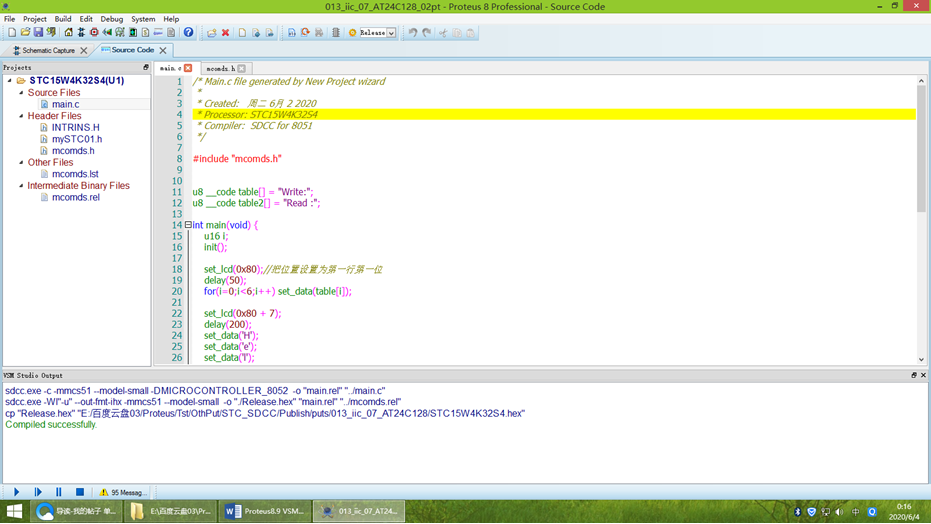Open Schematic Capture from the toolbar icon
The width and height of the screenshot is (931, 524).
click(81, 33)
